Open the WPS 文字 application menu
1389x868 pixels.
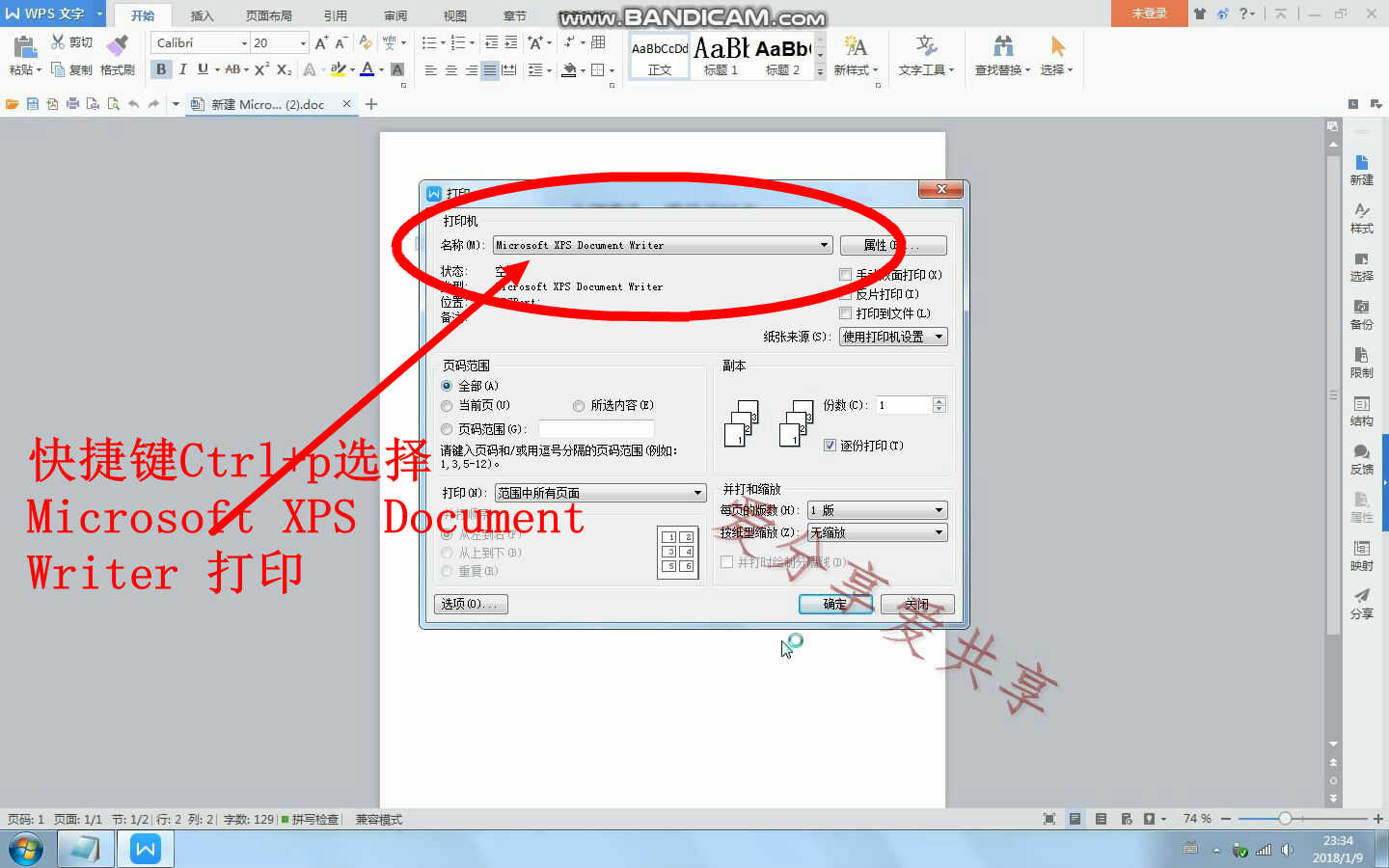point(53,14)
